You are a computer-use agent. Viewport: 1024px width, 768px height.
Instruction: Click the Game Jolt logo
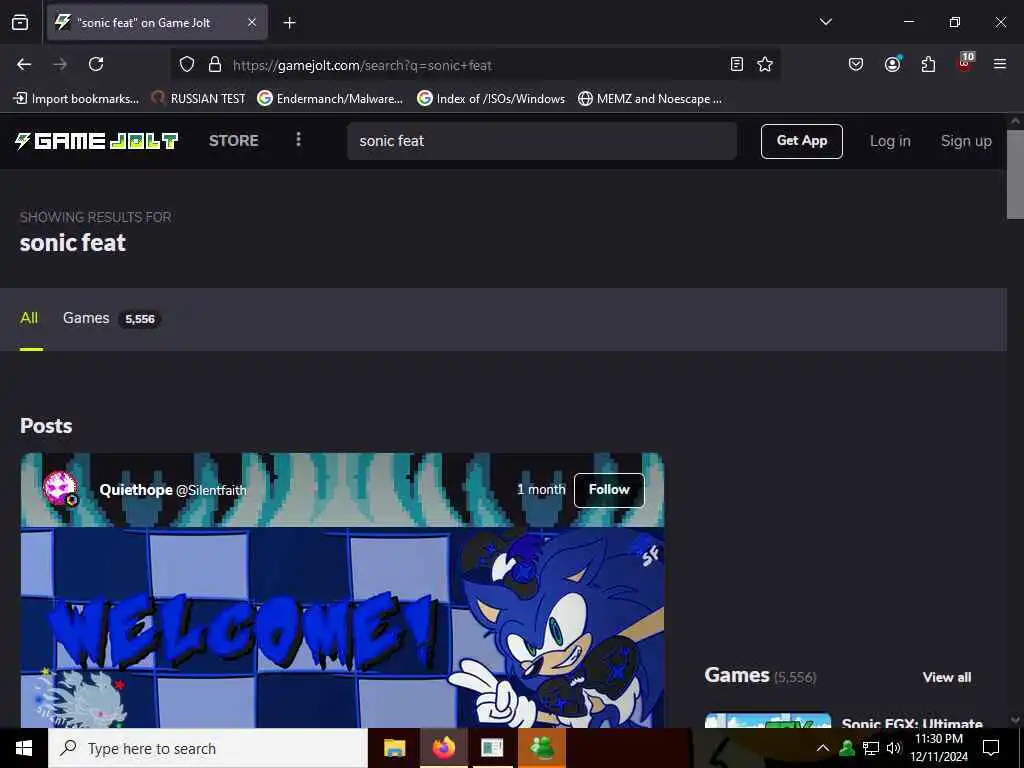[x=97, y=141]
